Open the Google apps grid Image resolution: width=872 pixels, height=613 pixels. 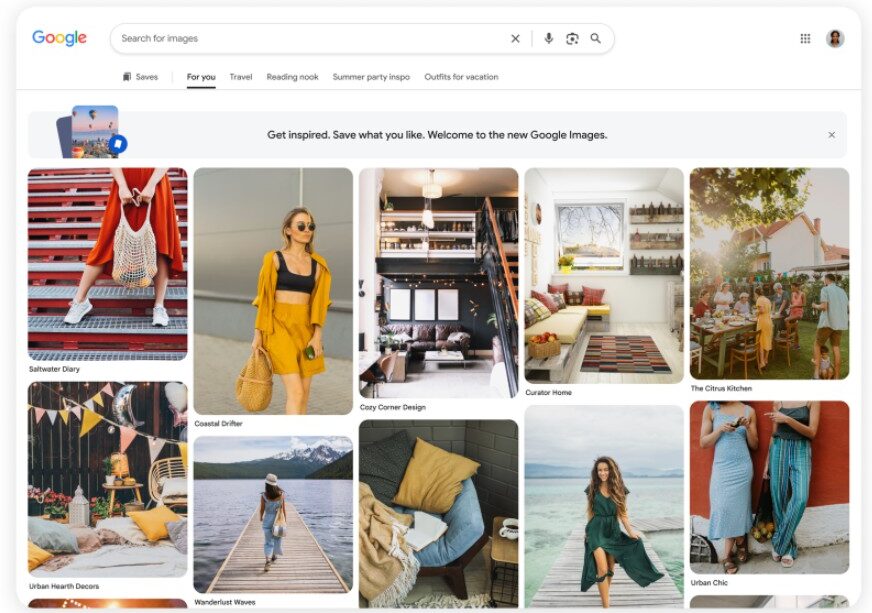coord(805,38)
